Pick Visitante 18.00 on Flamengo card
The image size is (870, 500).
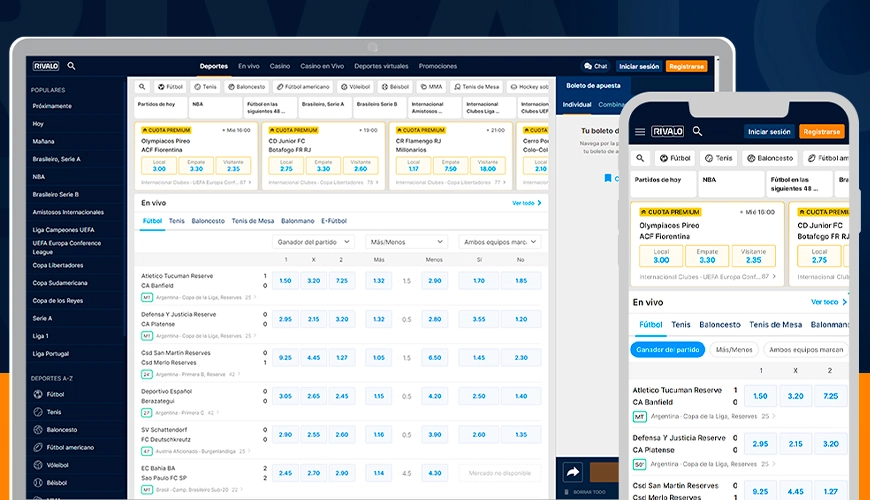(x=488, y=166)
